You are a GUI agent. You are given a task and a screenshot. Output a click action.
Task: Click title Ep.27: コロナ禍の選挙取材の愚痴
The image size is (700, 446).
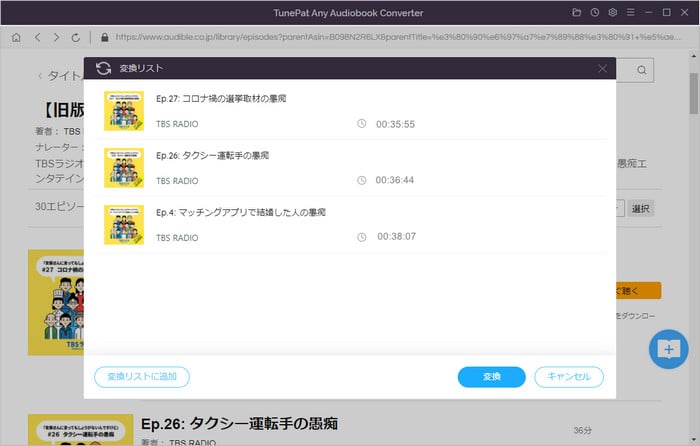[221, 99]
